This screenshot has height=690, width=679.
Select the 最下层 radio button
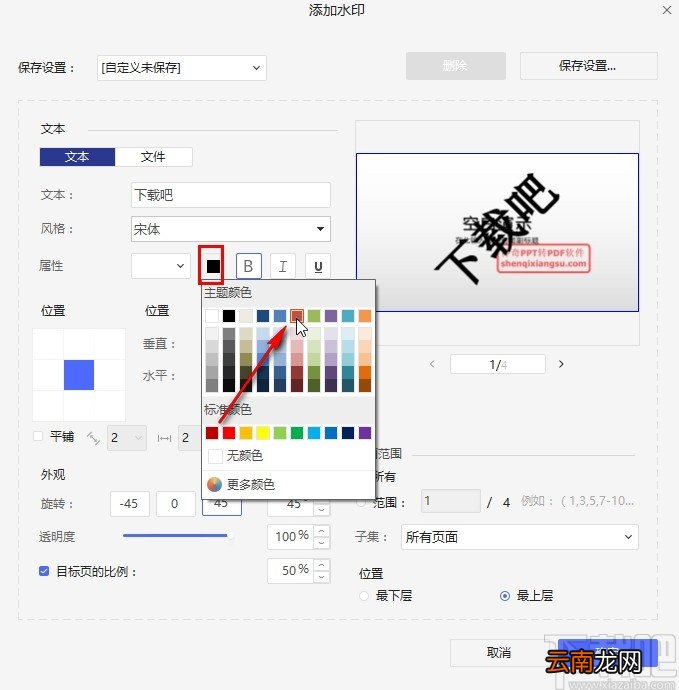click(x=364, y=596)
